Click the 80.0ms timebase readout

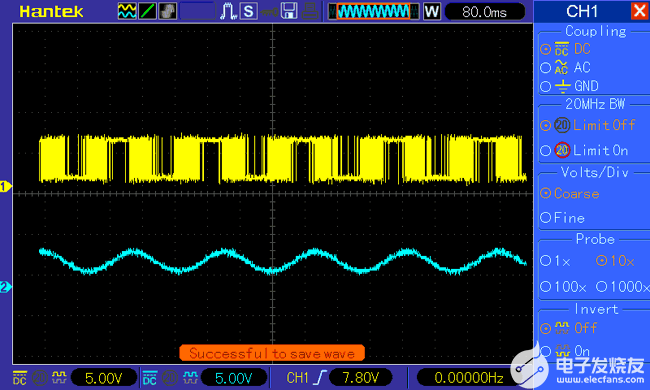[x=485, y=12]
